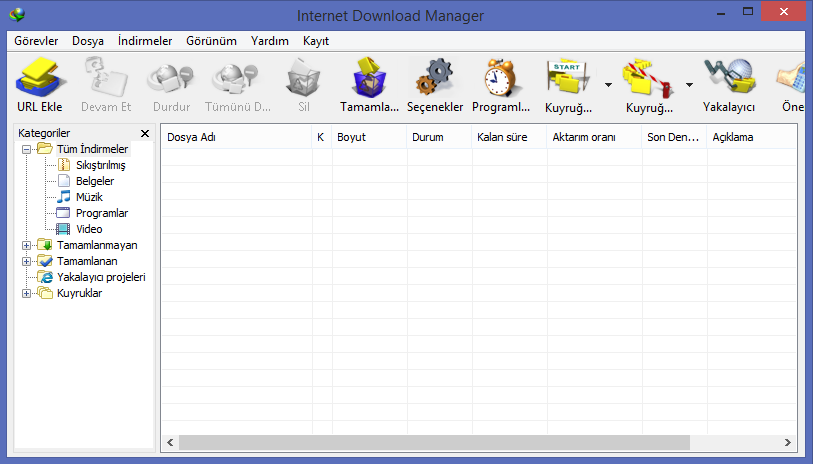This screenshot has width=813, height=464.
Task: Sort by Durum column header
Action: (x=440, y=137)
